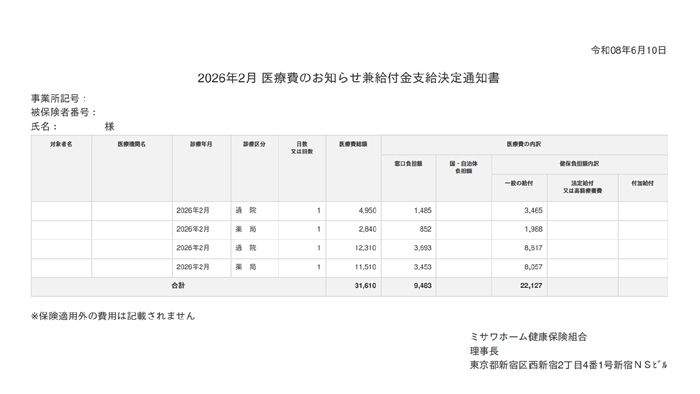Select the total cost 11,510

[x=366, y=267]
